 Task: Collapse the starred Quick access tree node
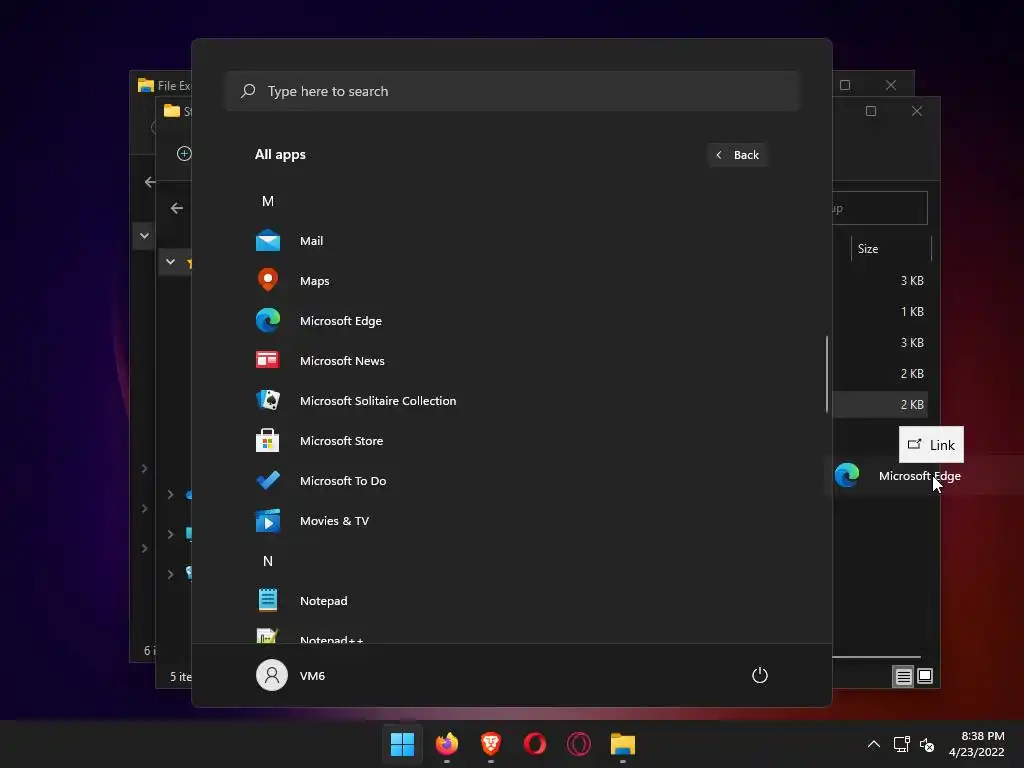tap(170, 262)
